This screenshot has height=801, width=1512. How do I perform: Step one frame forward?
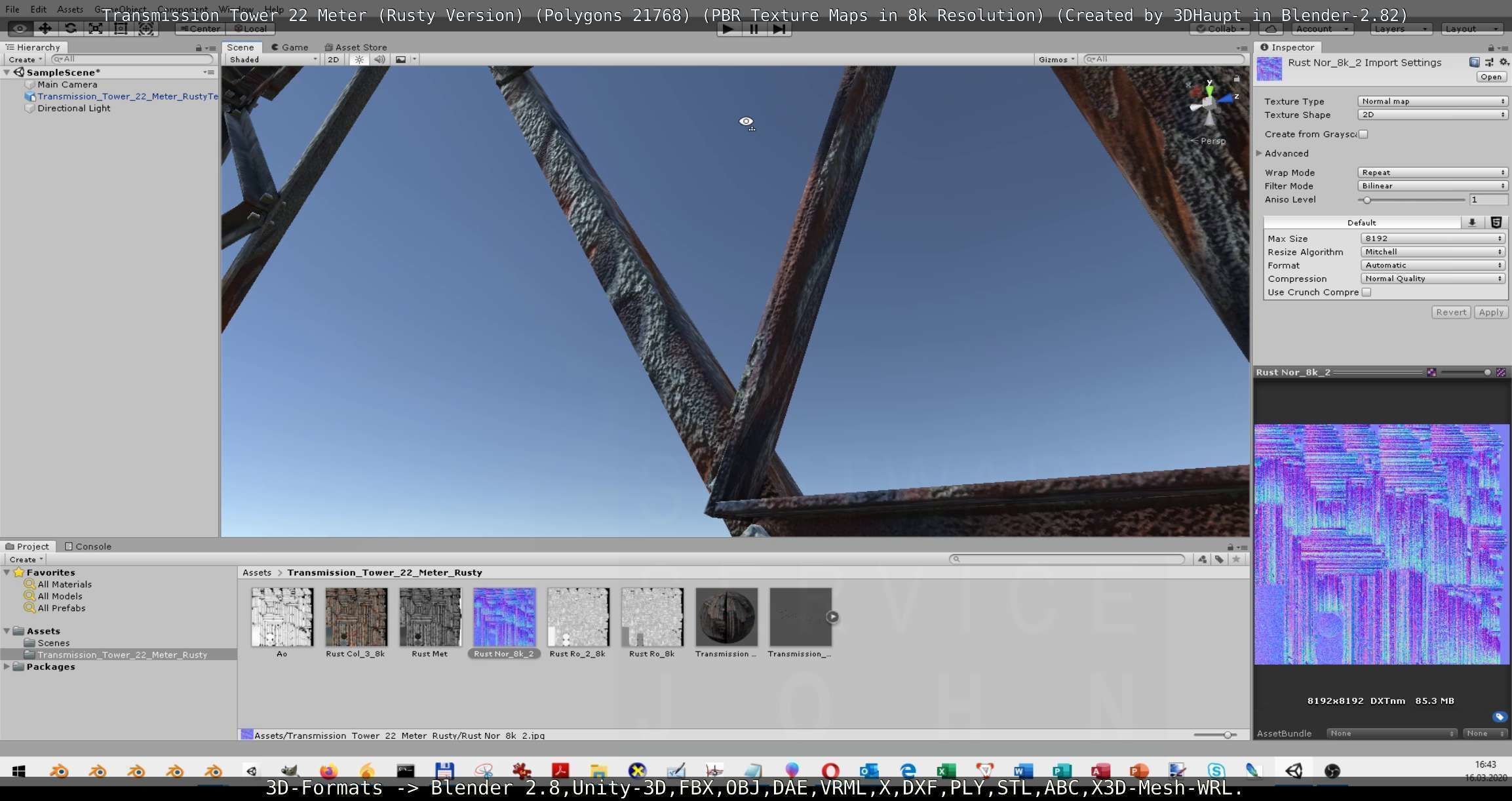point(779,29)
